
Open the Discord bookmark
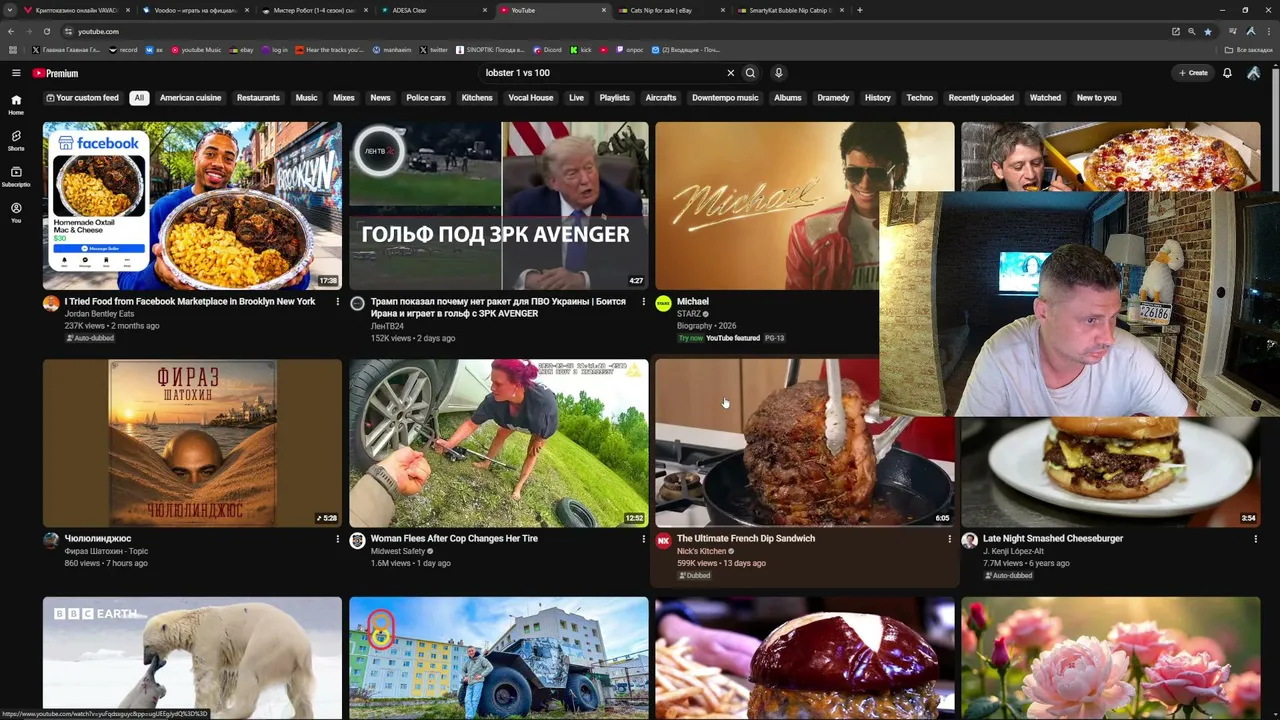coord(548,50)
